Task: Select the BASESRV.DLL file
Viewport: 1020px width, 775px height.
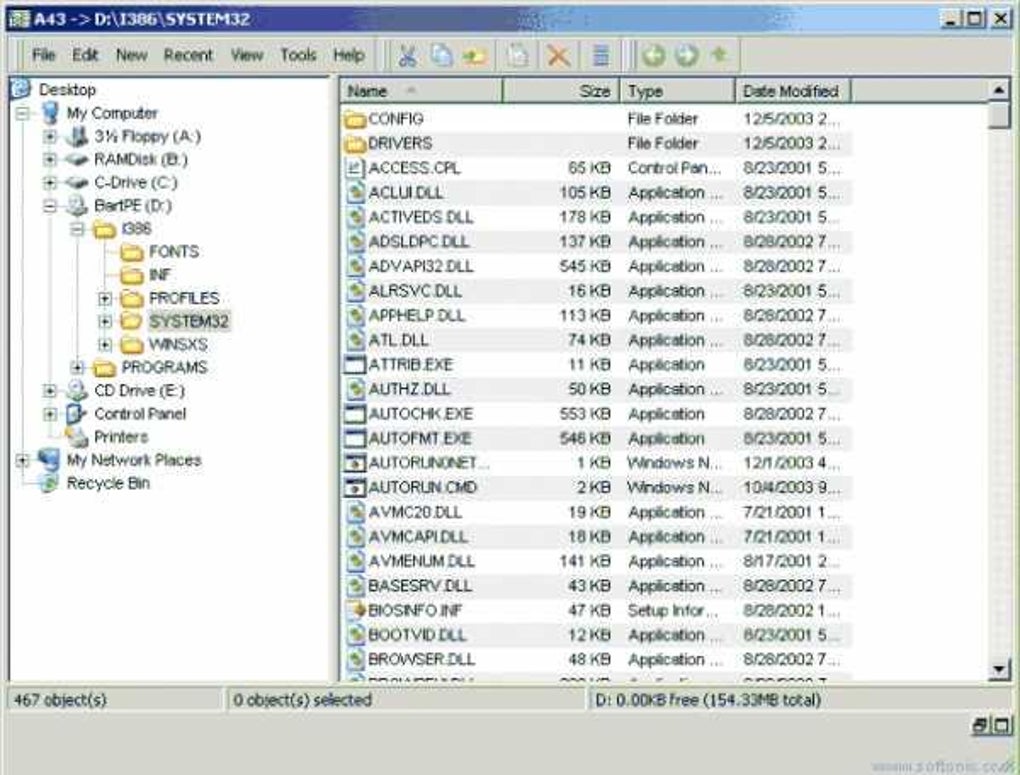Action: (596, 586)
